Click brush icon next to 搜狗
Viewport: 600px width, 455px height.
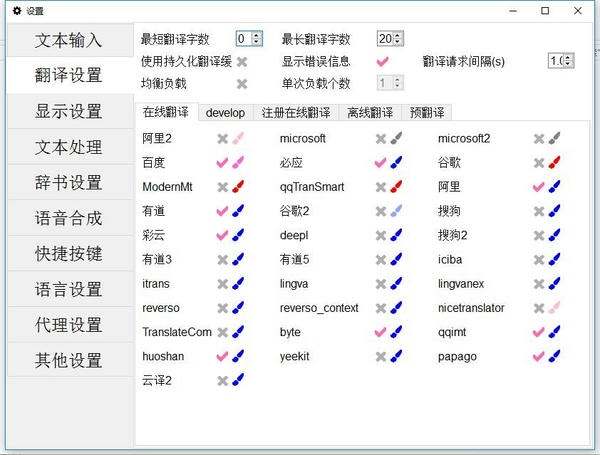(554, 211)
